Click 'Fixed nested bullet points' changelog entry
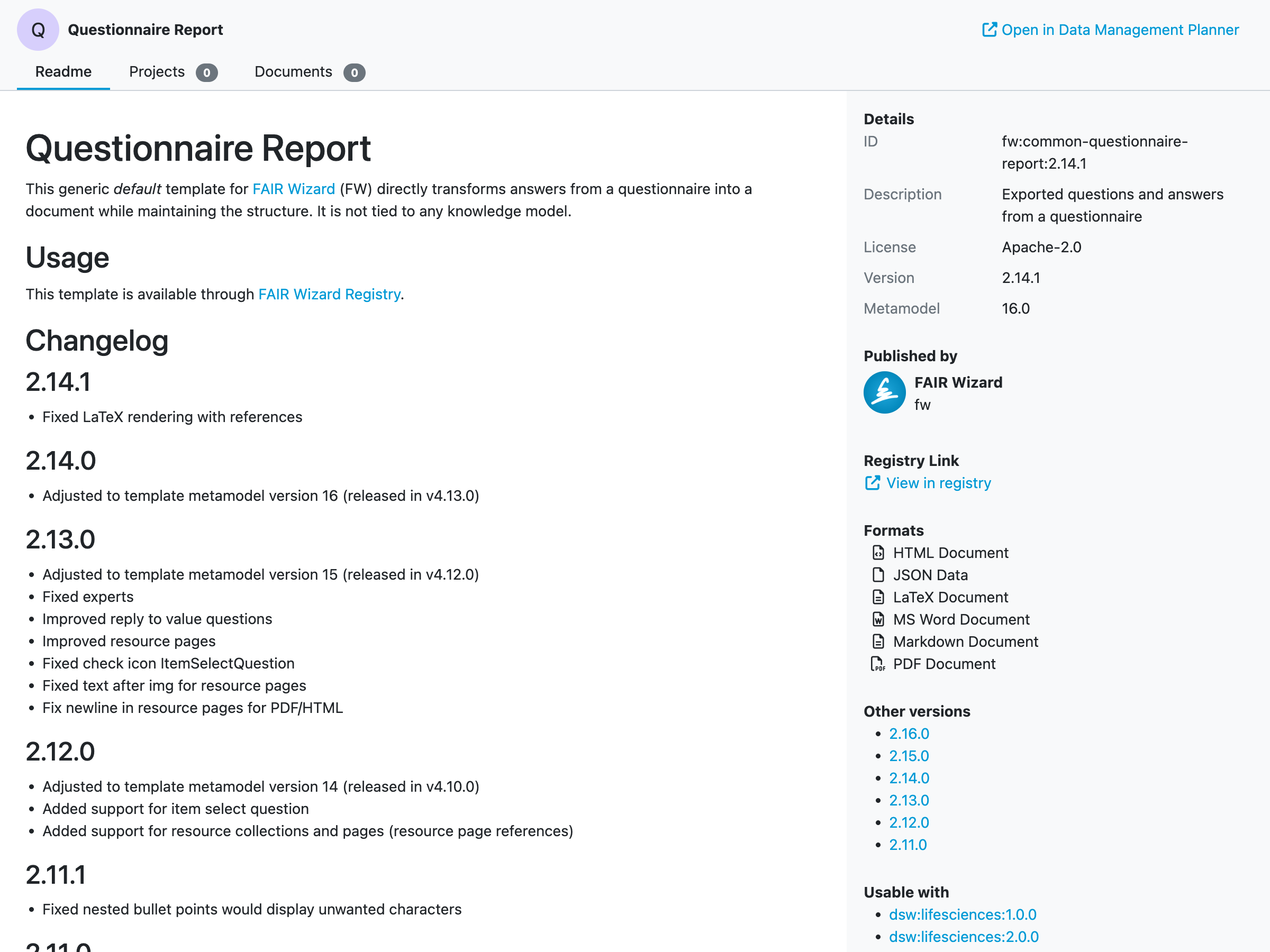The image size is (1270, 952). click(x=252, y=910)
